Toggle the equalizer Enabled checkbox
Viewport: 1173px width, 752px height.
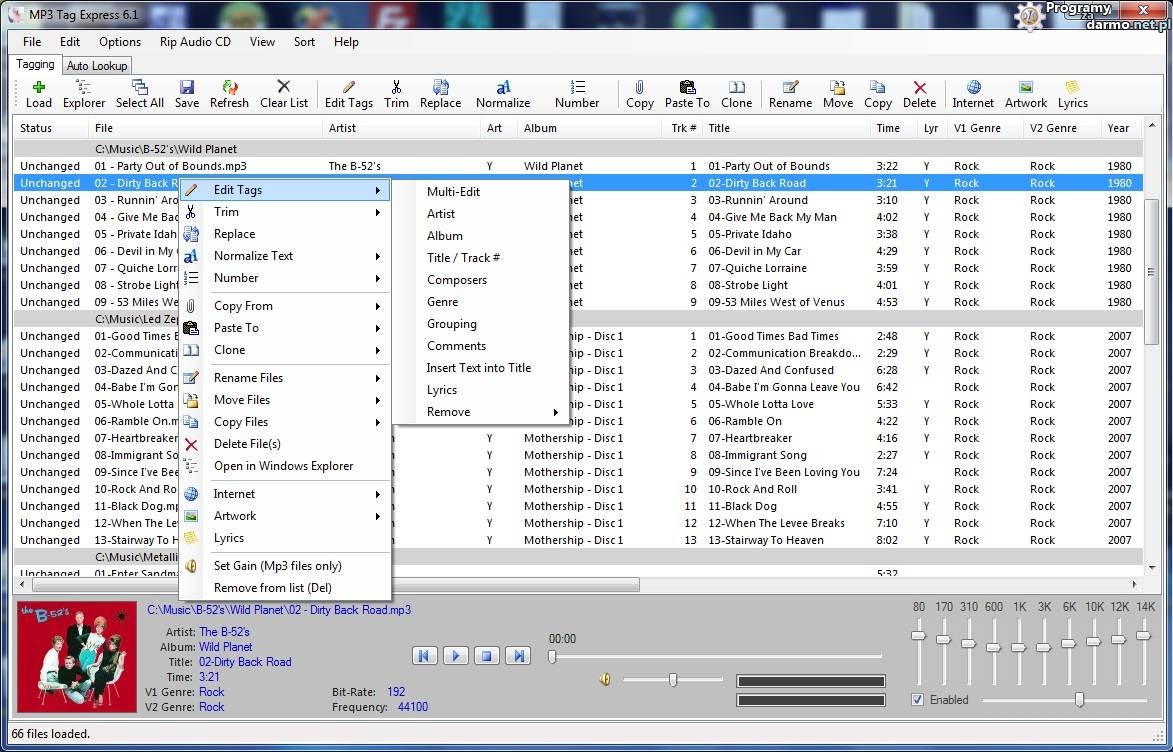(918, 700)
